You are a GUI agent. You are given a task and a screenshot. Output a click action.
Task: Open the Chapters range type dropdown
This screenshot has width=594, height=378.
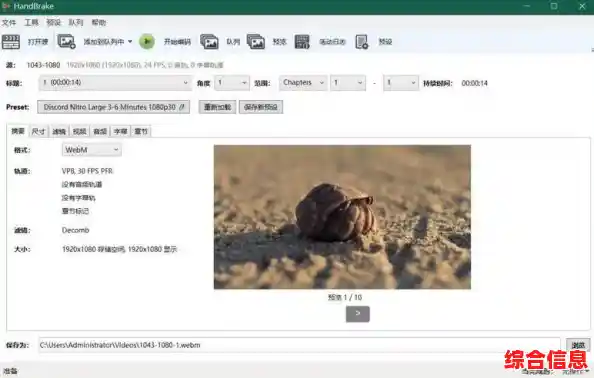(303, 83)
